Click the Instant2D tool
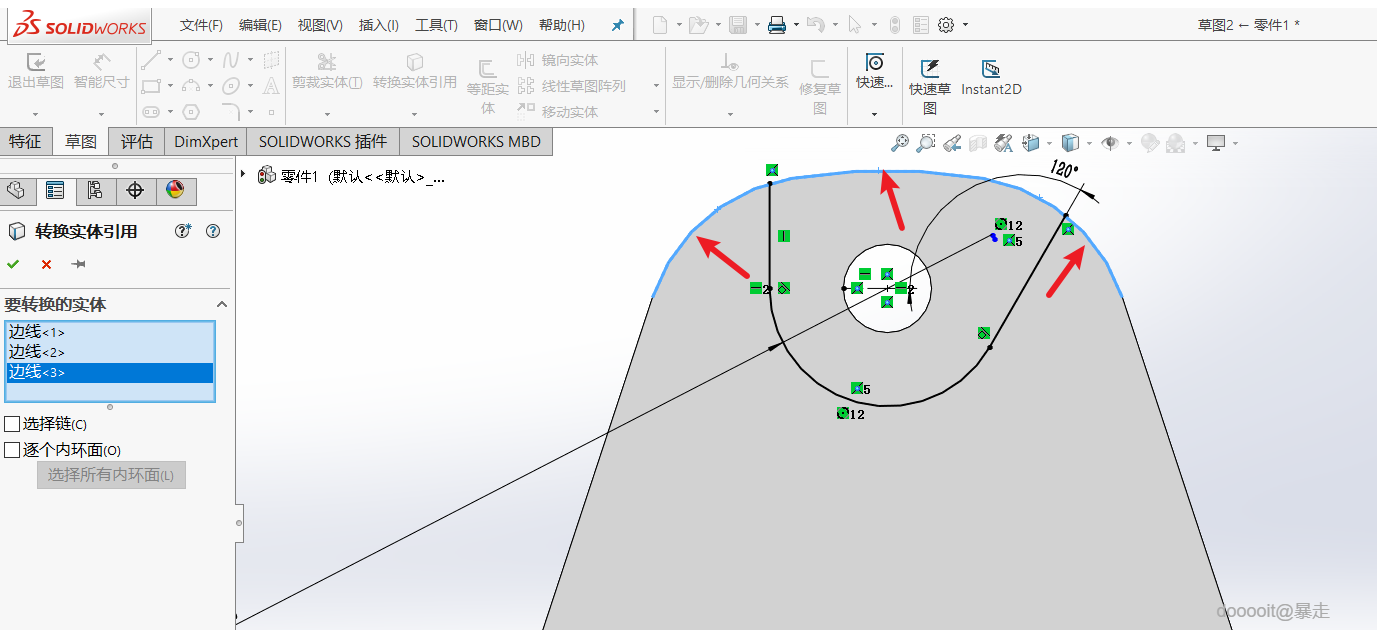The height and width of the screenshot is (630, 1377). pyautogui.click(x=991, y=77)
